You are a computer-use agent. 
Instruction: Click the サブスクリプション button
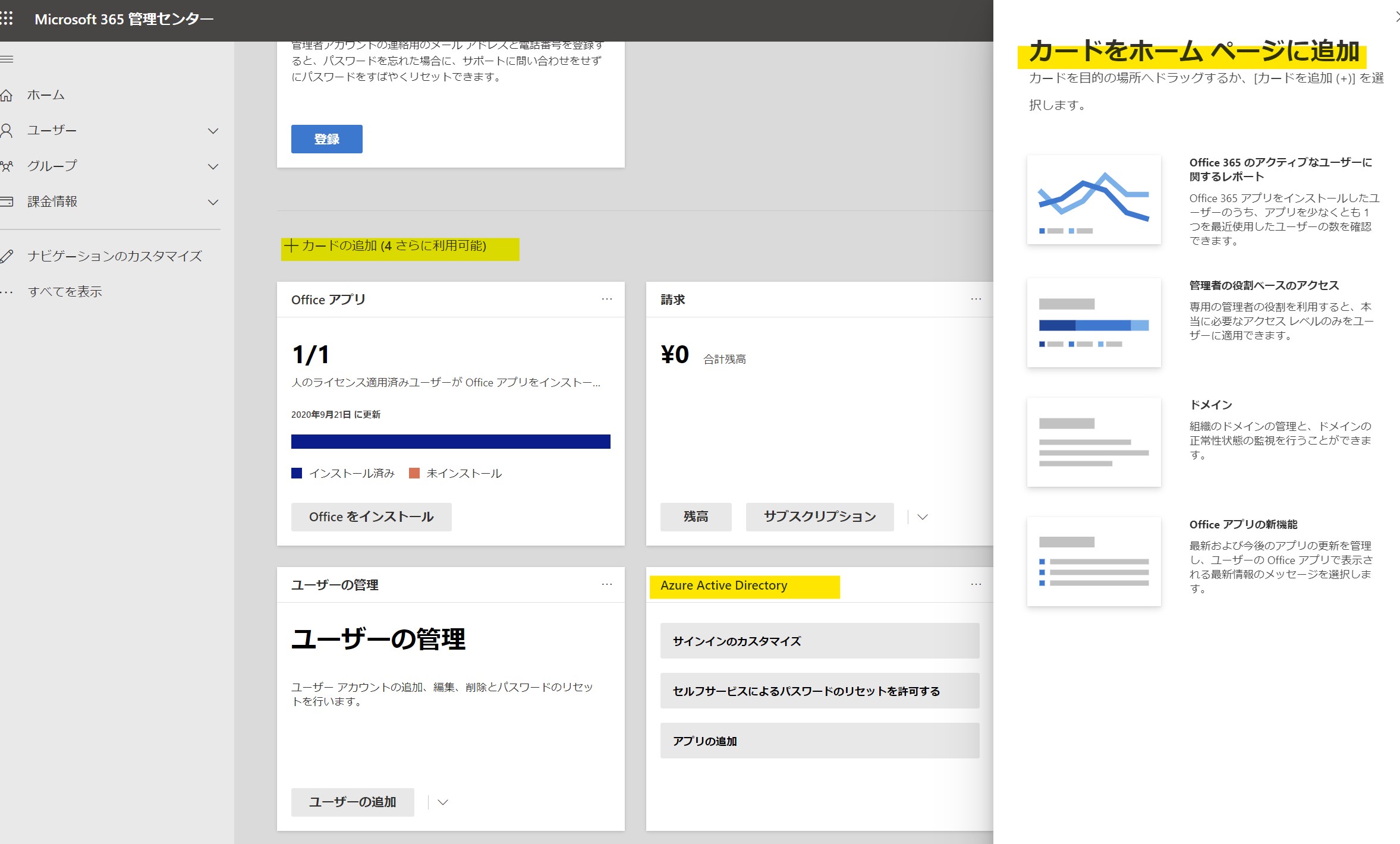coord(820,517)
